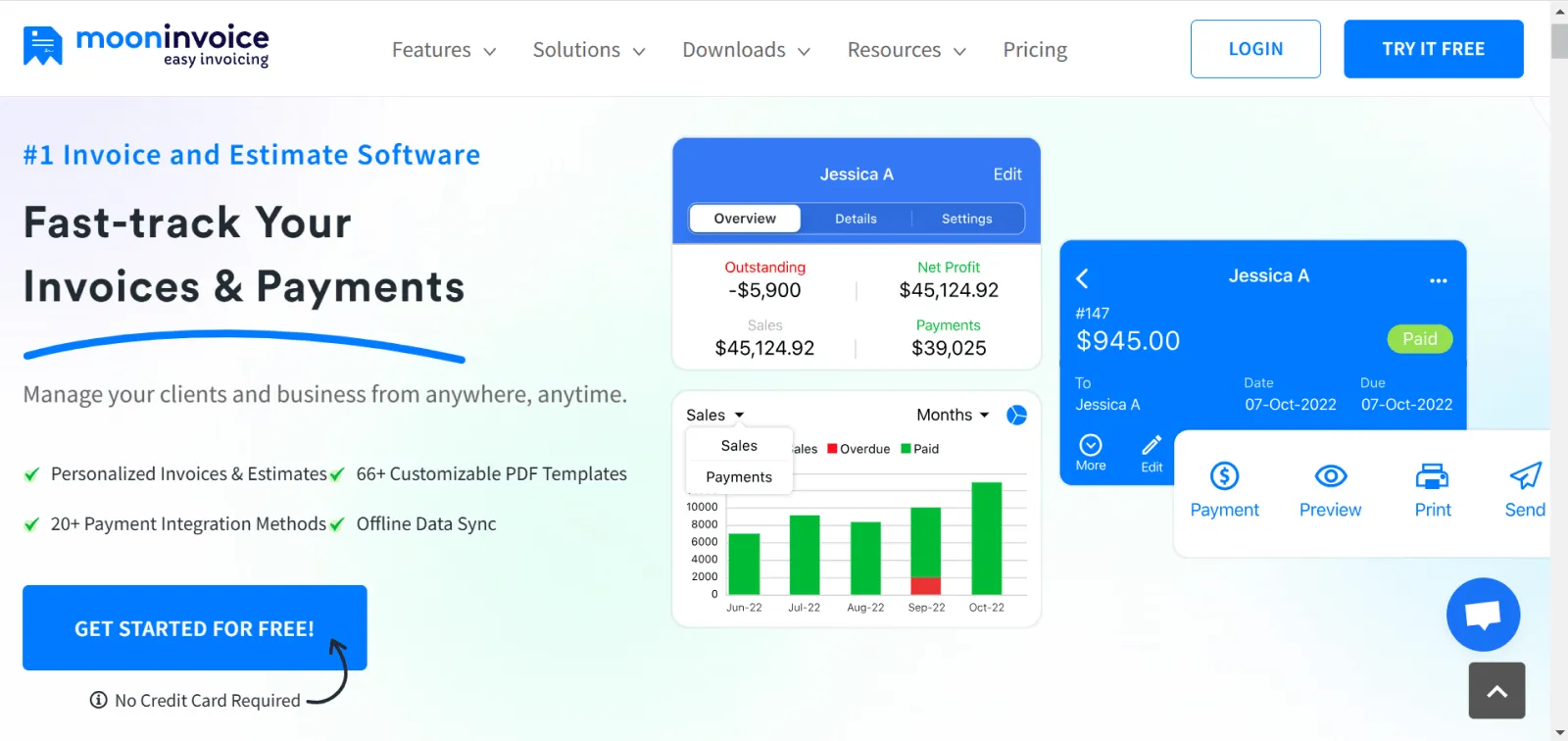Expand the Downloads menu

point(747,50)
